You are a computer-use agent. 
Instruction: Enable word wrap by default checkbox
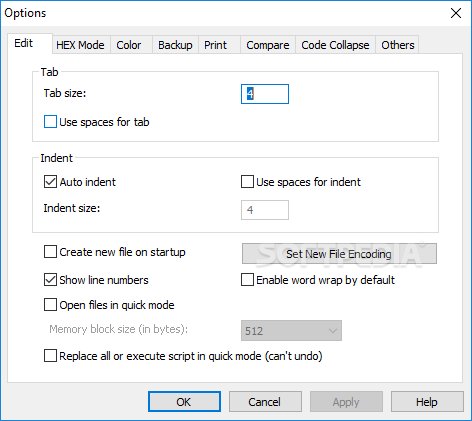[247, 280]
